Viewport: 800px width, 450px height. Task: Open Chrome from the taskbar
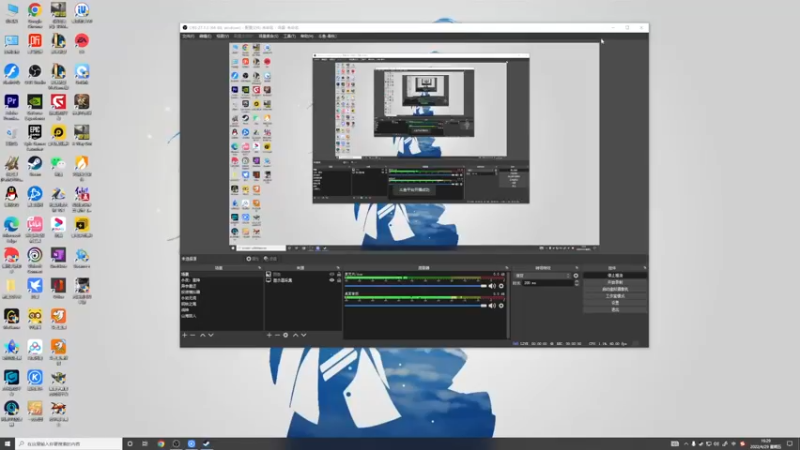point(161,444)
